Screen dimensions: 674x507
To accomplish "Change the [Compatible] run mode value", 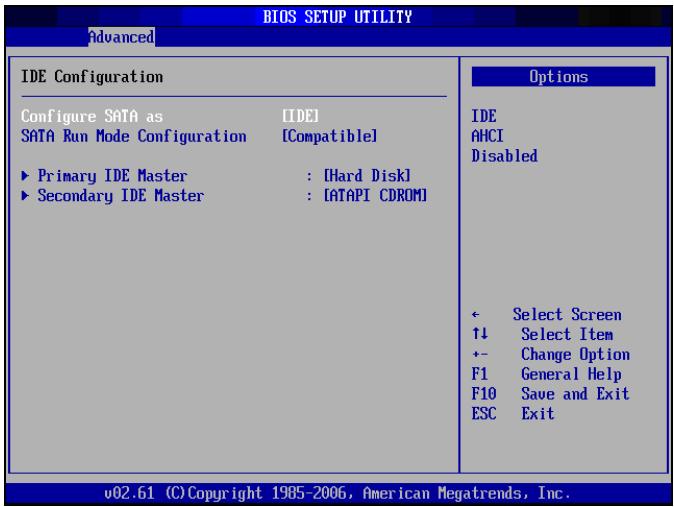I will pos(330,136).
